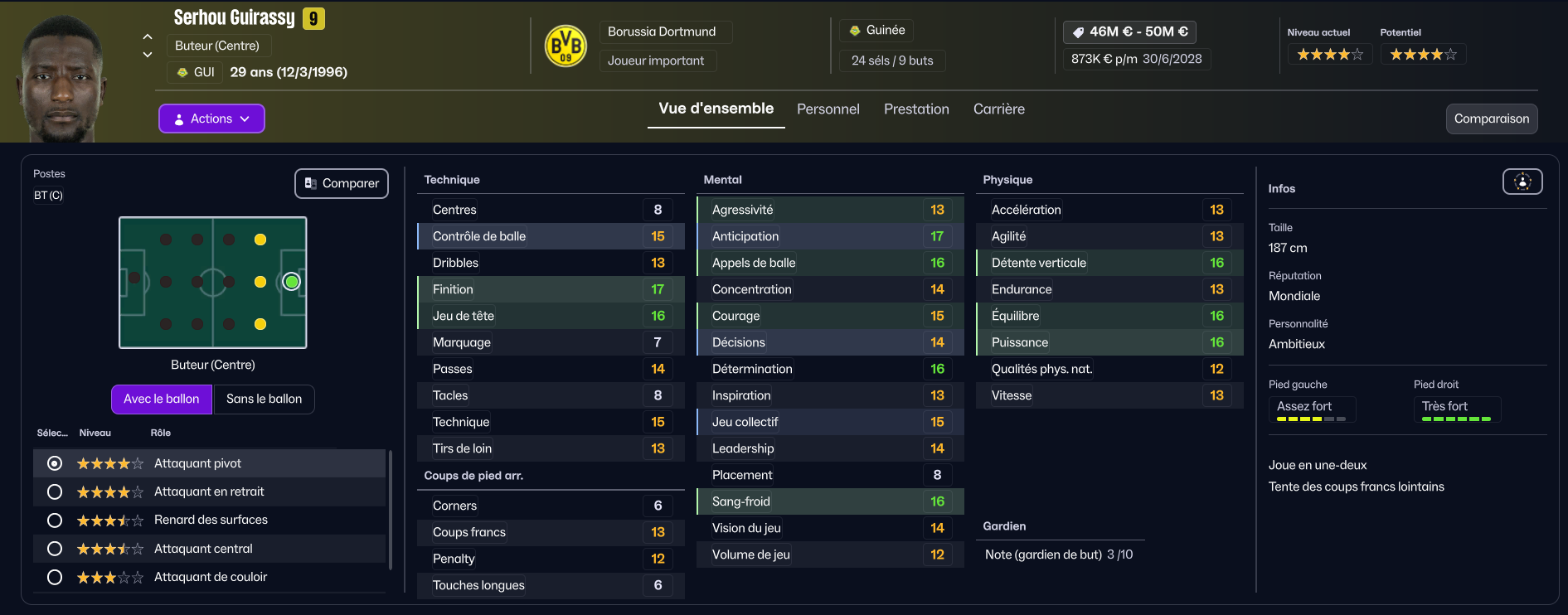Go to previous player with up chevron

coord(148,36)
